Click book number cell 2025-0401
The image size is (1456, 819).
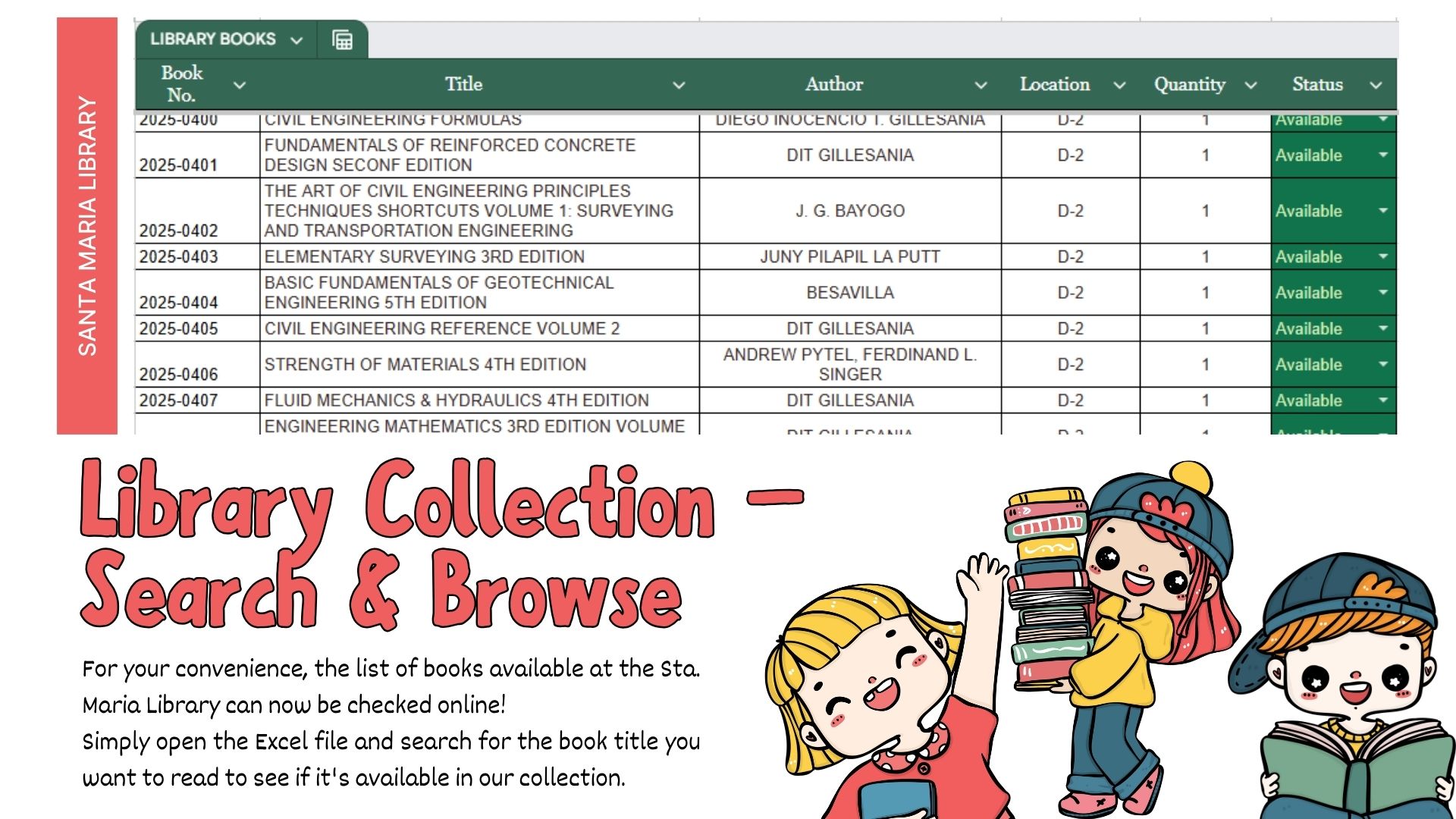pyautogui.click(x=197, y=155)
